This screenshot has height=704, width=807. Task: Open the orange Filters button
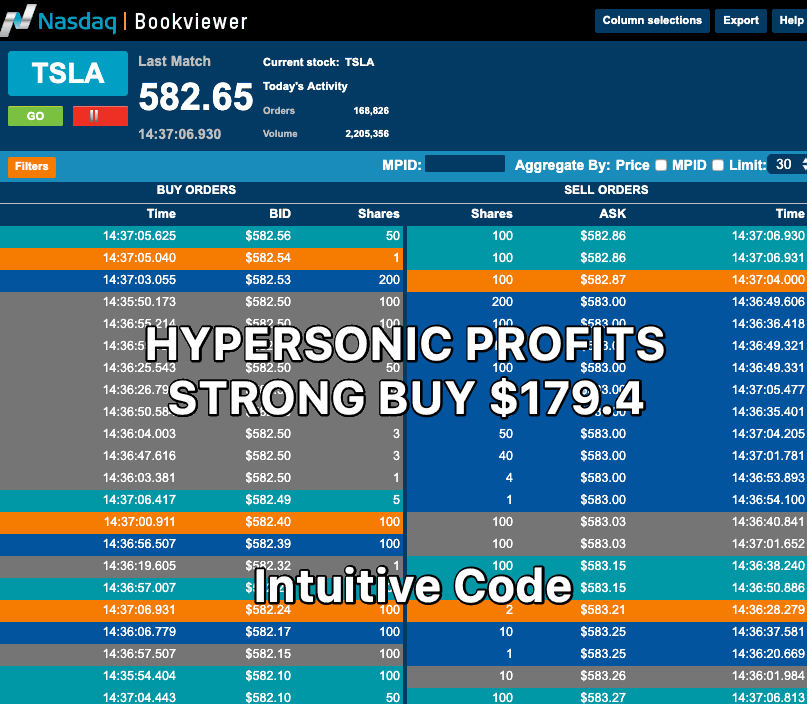(x=31, y=167)
